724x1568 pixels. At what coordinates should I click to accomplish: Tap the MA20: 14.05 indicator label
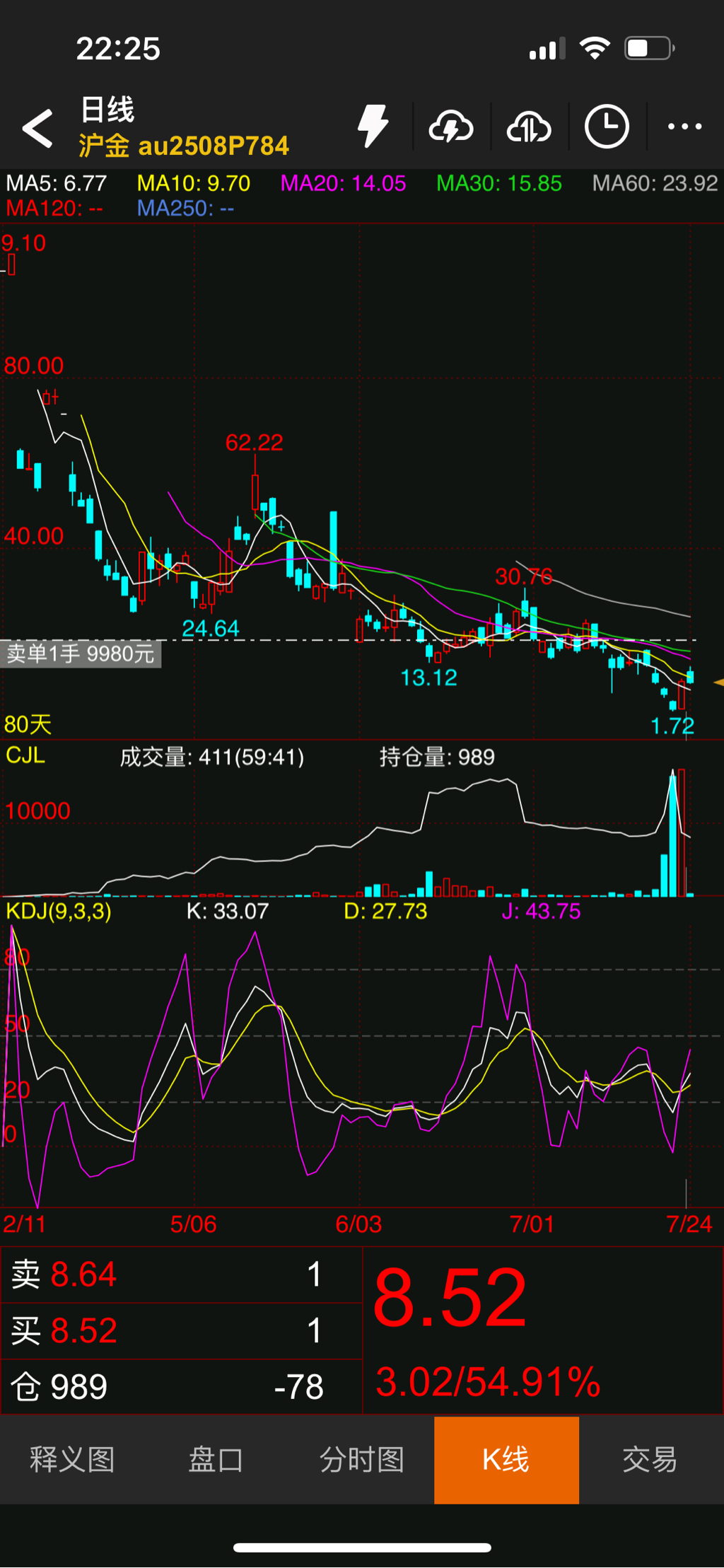344,183
